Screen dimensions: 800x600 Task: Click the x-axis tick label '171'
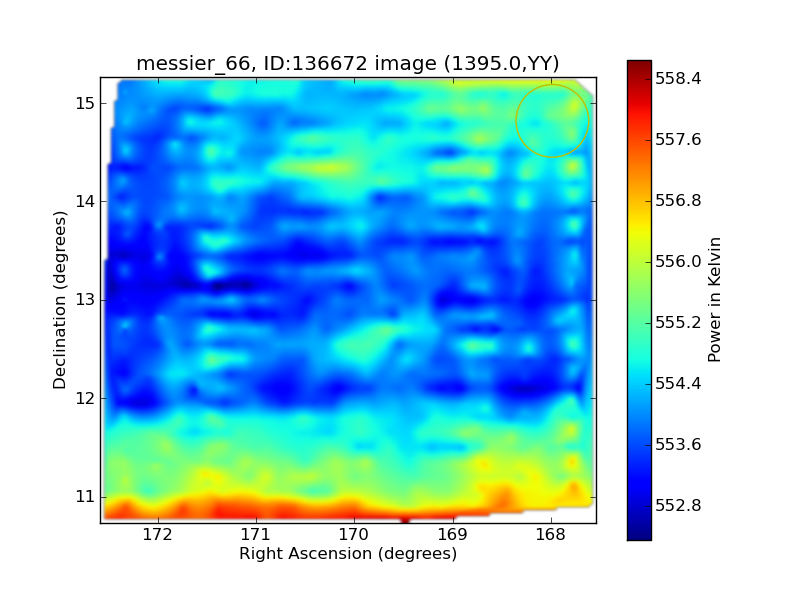[256, 535]
